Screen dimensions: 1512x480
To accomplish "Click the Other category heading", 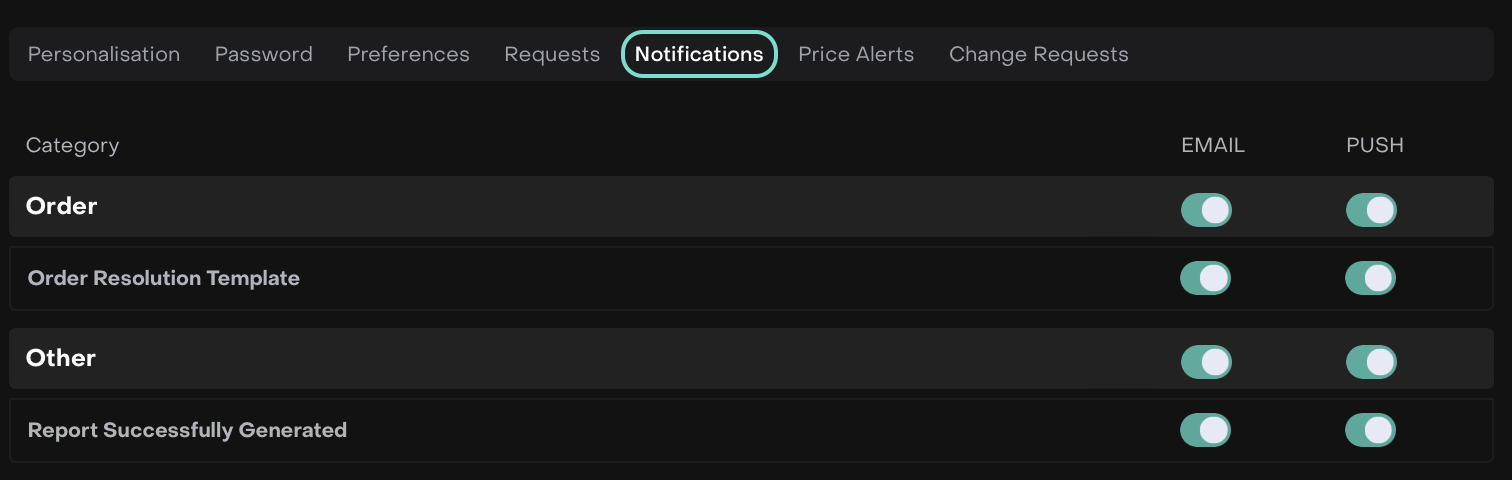I will (x=61, y=358).
